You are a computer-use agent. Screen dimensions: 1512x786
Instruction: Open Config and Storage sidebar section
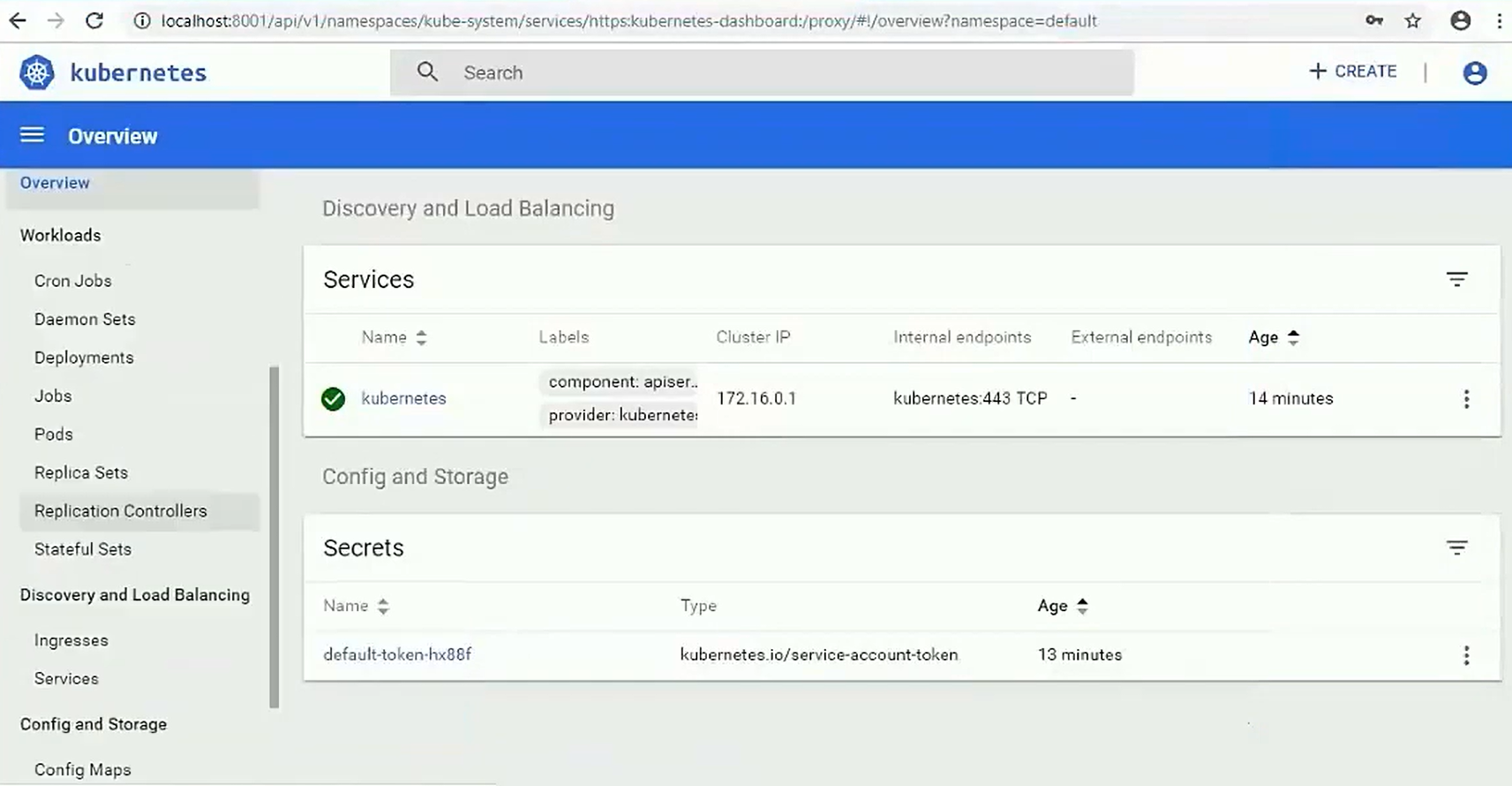93,724
